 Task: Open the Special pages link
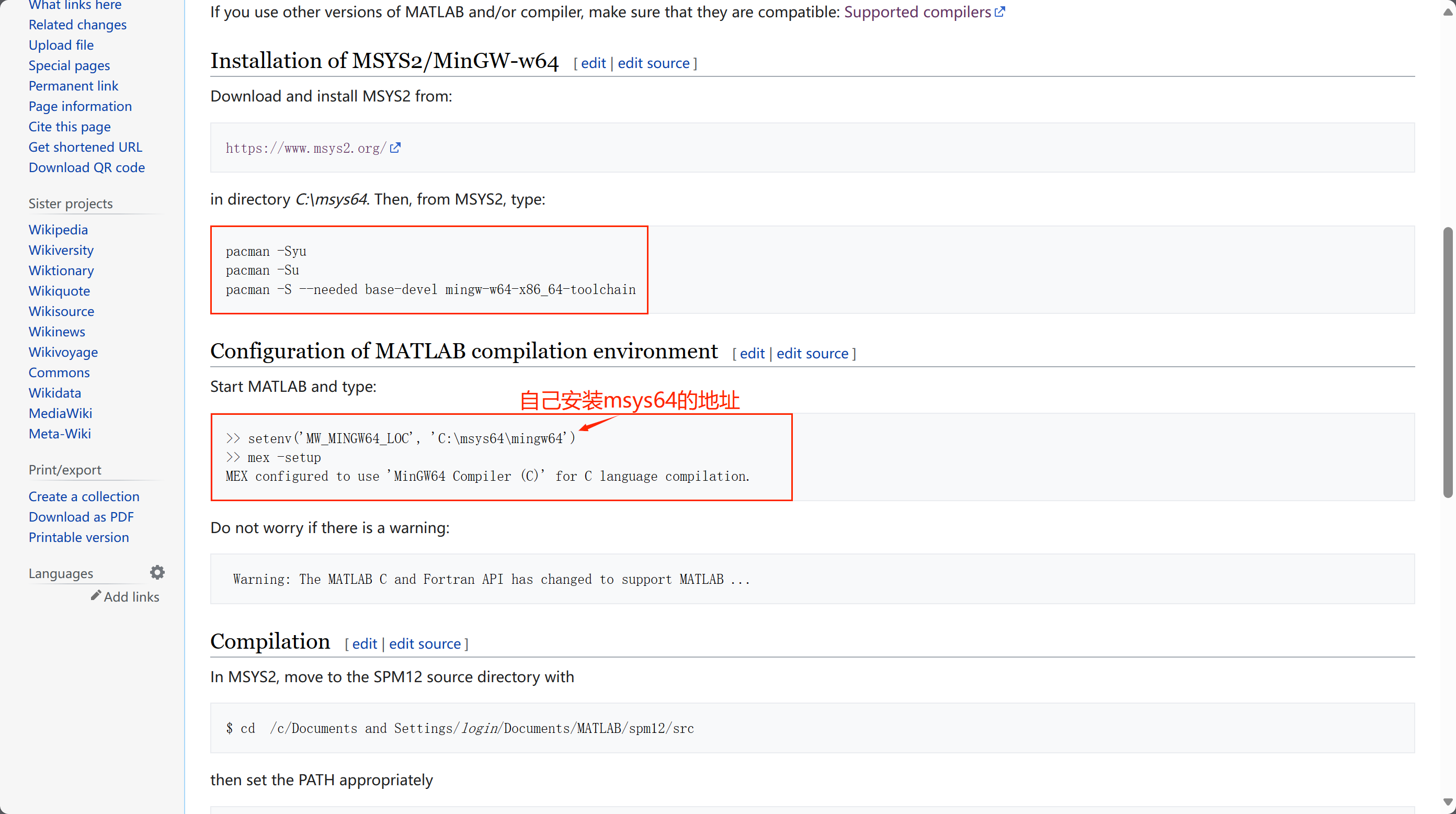tap(69, 65)
